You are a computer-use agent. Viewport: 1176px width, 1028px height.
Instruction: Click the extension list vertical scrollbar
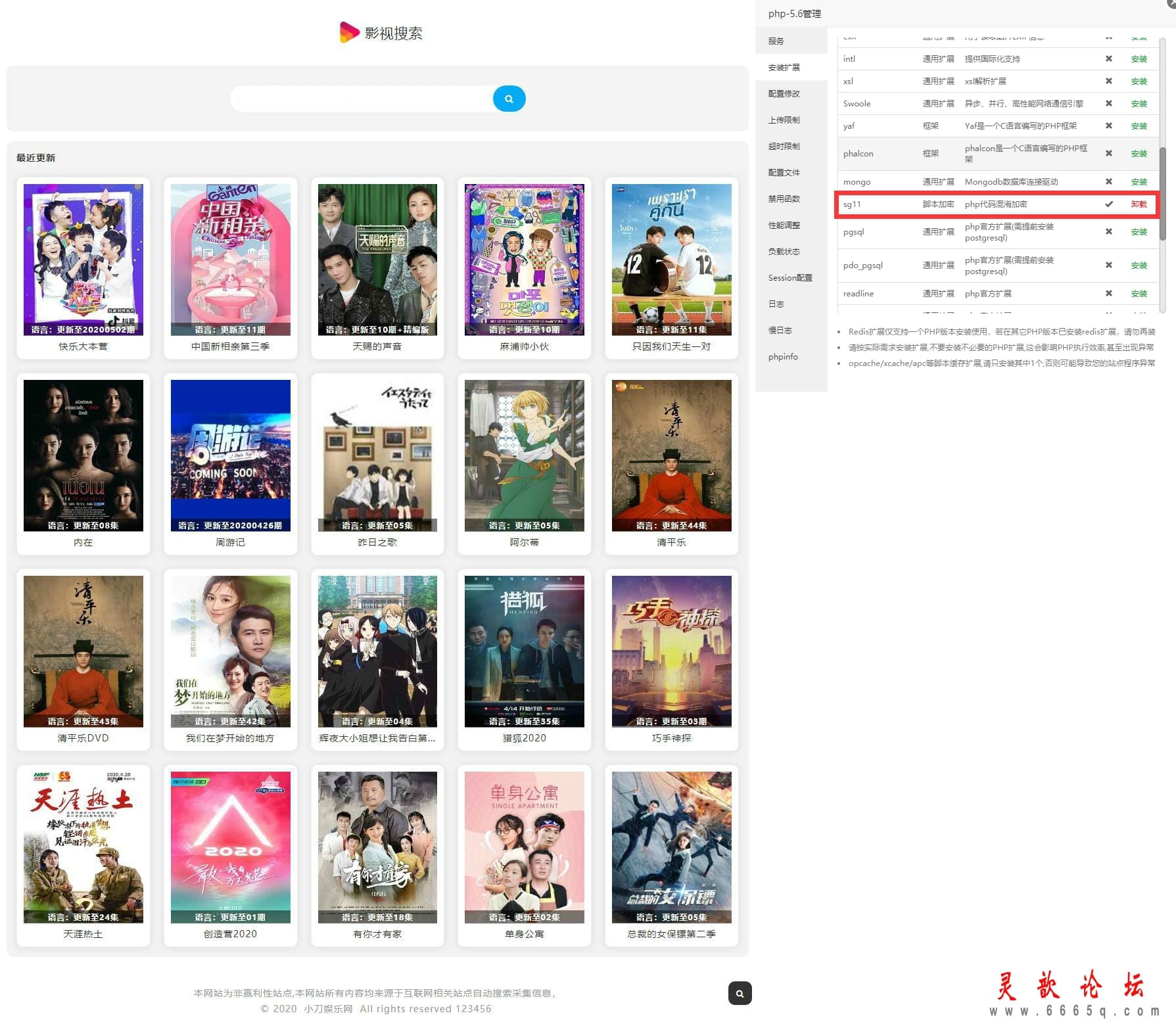point(1162,193)
